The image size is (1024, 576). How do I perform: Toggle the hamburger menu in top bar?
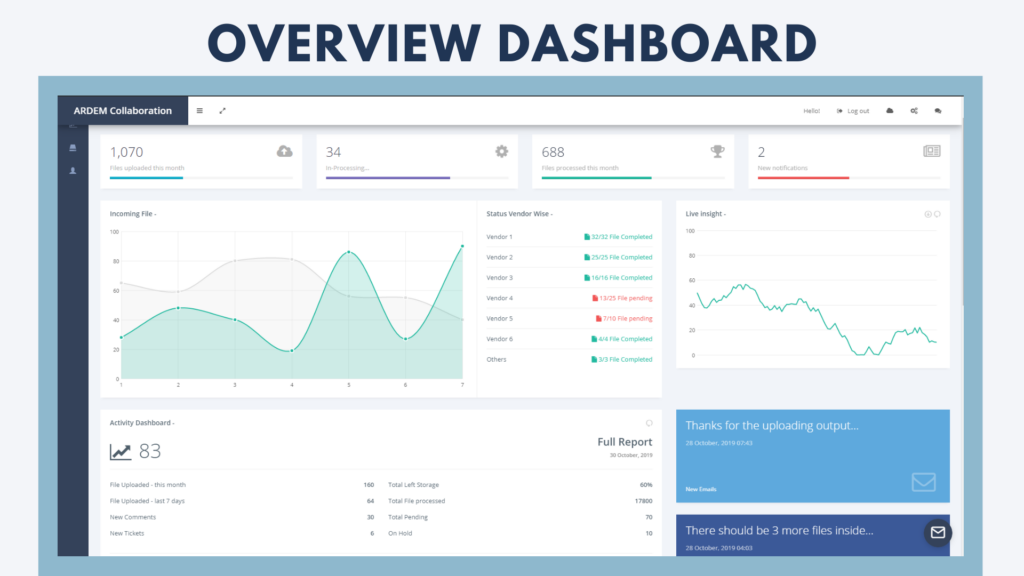[x=199, y=111]
